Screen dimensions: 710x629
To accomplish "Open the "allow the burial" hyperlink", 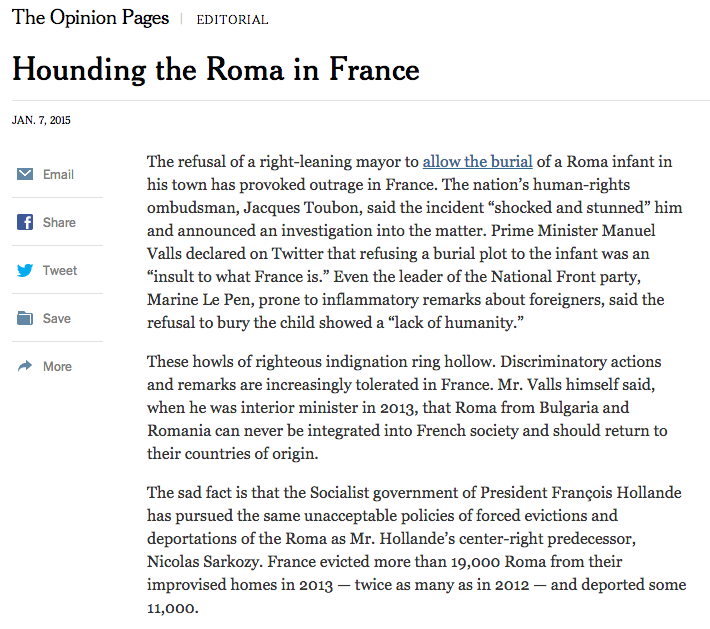I will tap(477, 161).
